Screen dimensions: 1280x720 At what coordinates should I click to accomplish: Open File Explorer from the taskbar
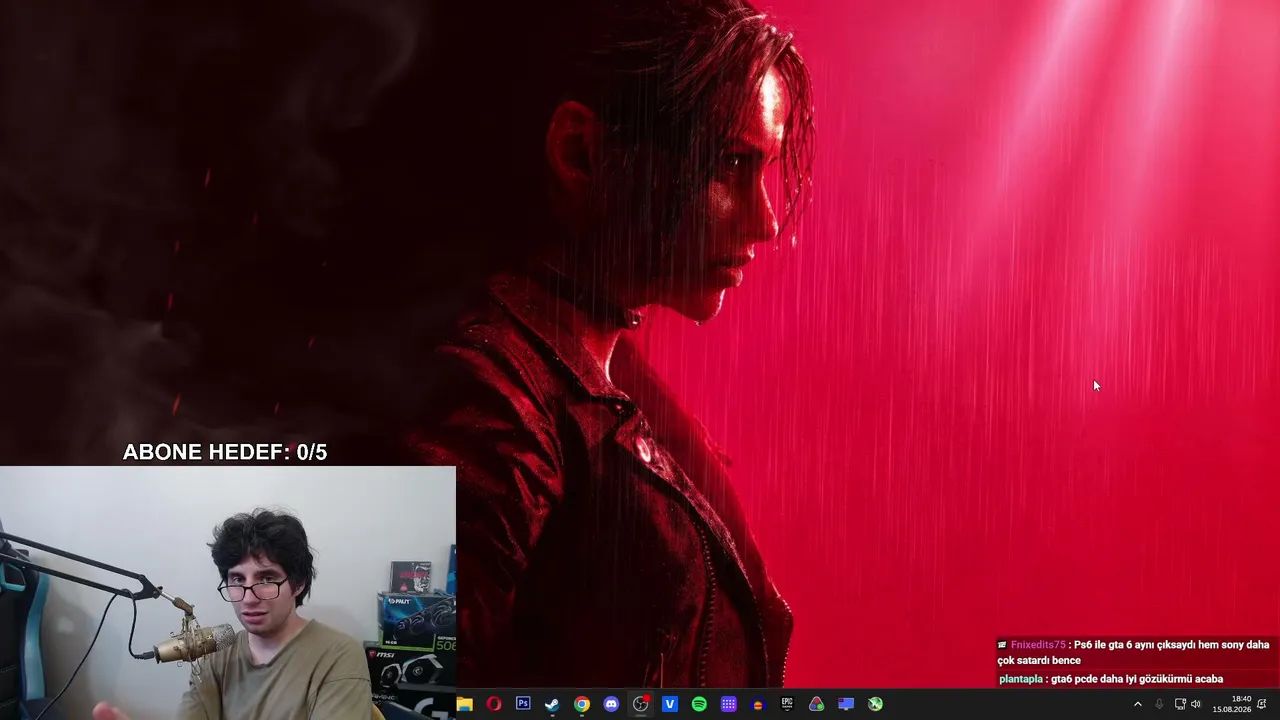[x=464, y=704]
